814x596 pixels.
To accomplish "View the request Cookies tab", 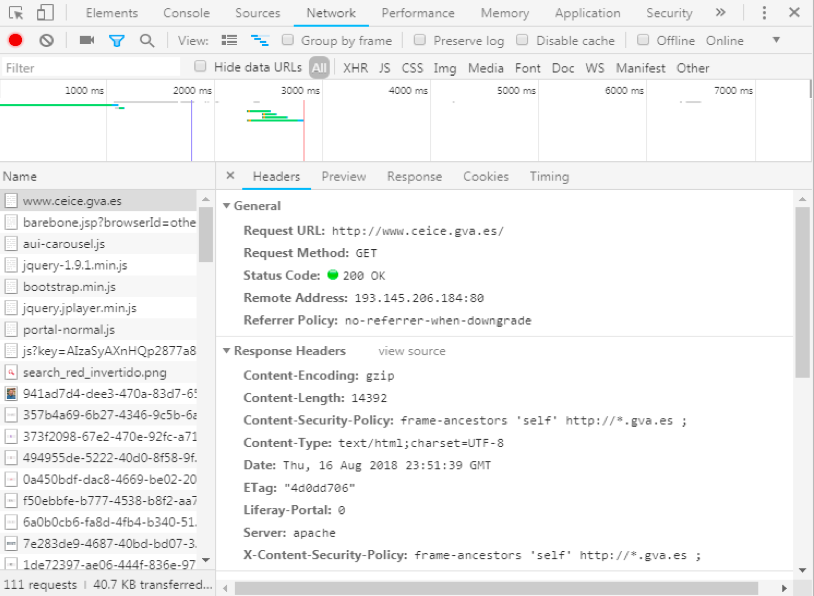I will coord(486,177).
